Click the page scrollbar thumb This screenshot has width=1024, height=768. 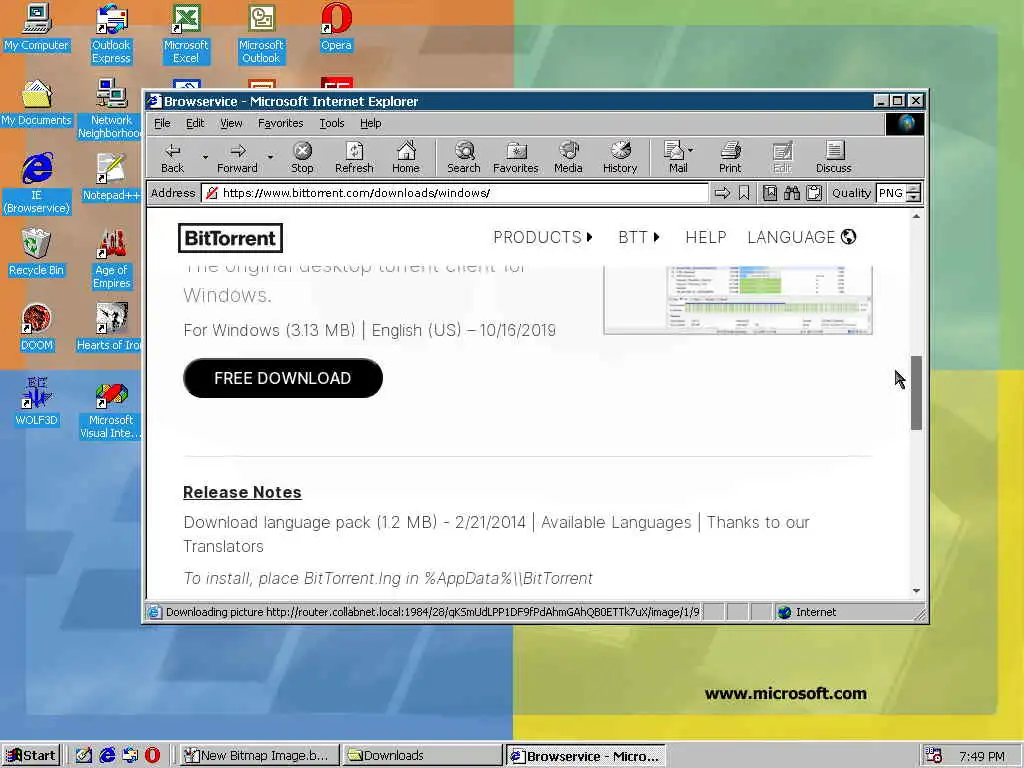point(916,392)
